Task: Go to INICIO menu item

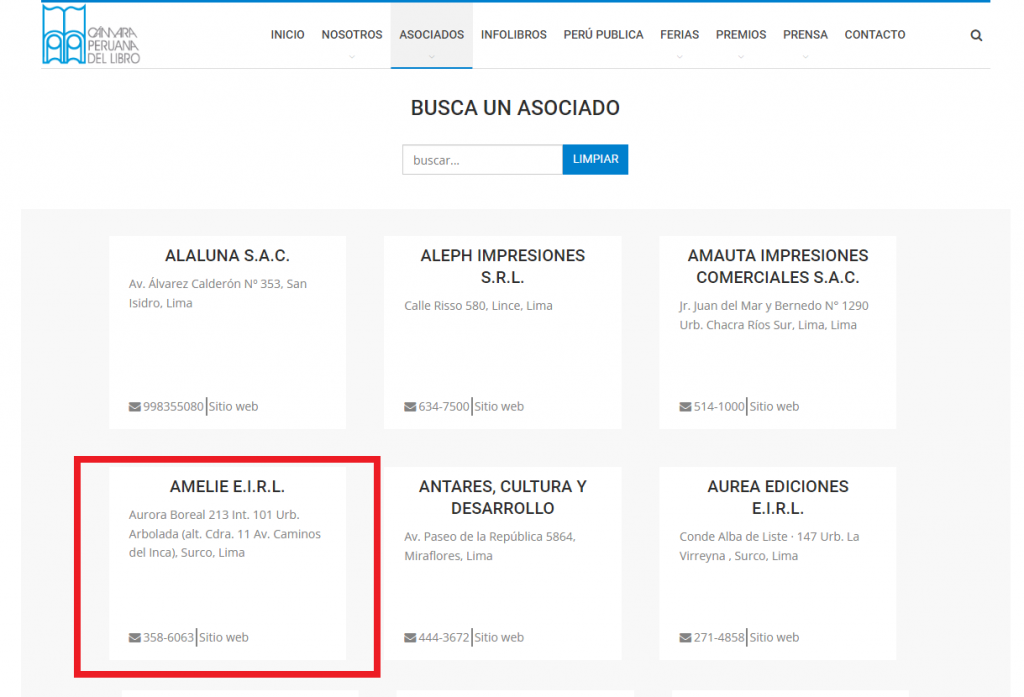Action: tap(287, 35)
